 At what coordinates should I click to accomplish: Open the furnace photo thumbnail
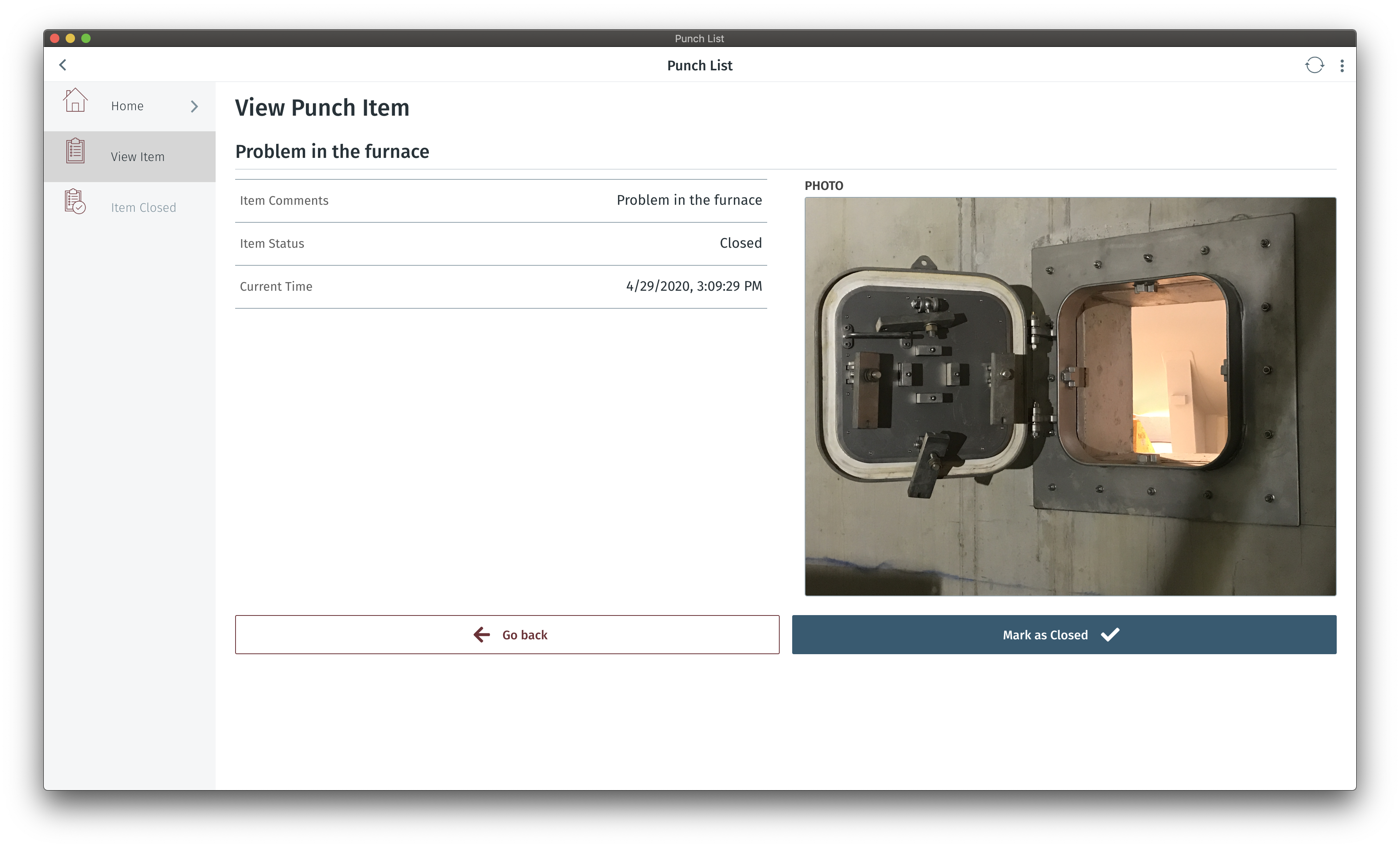click(x=1070, y=396)
